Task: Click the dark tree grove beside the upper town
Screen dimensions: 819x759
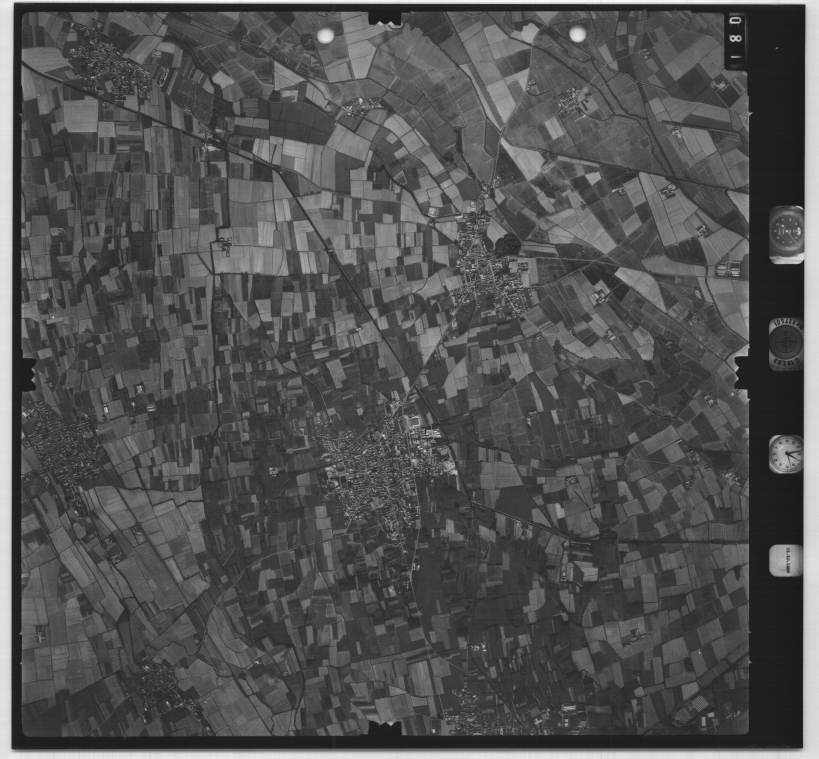Action: (x=508, y=245)
